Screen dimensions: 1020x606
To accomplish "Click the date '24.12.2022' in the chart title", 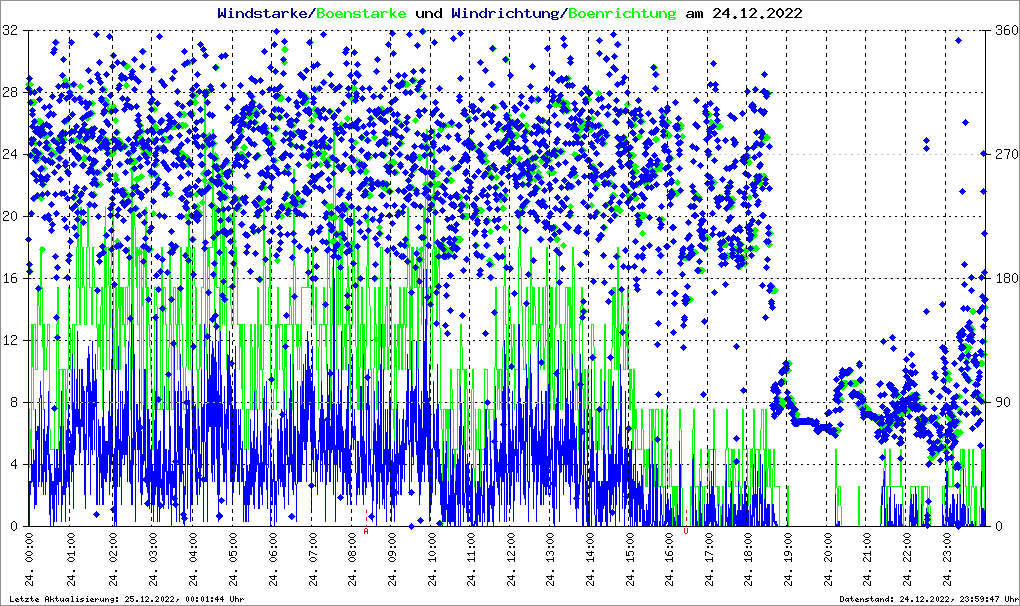I will pos(757,13).
